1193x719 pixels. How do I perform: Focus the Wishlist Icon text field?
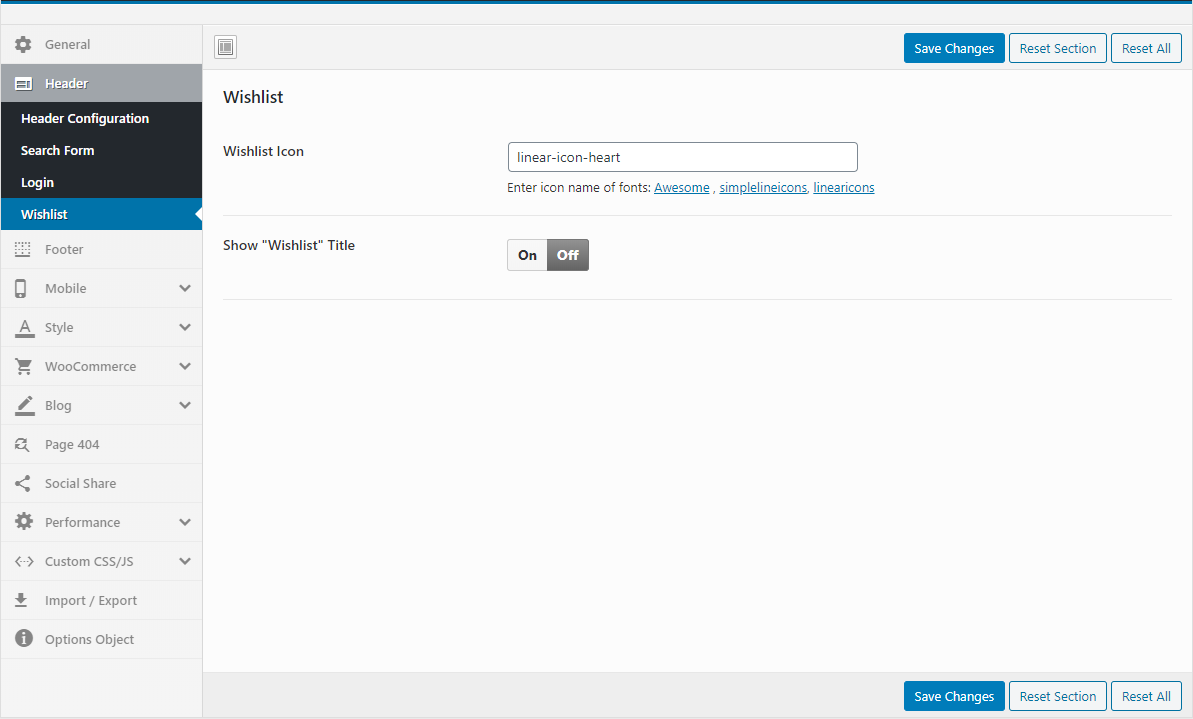coord(682,157)
